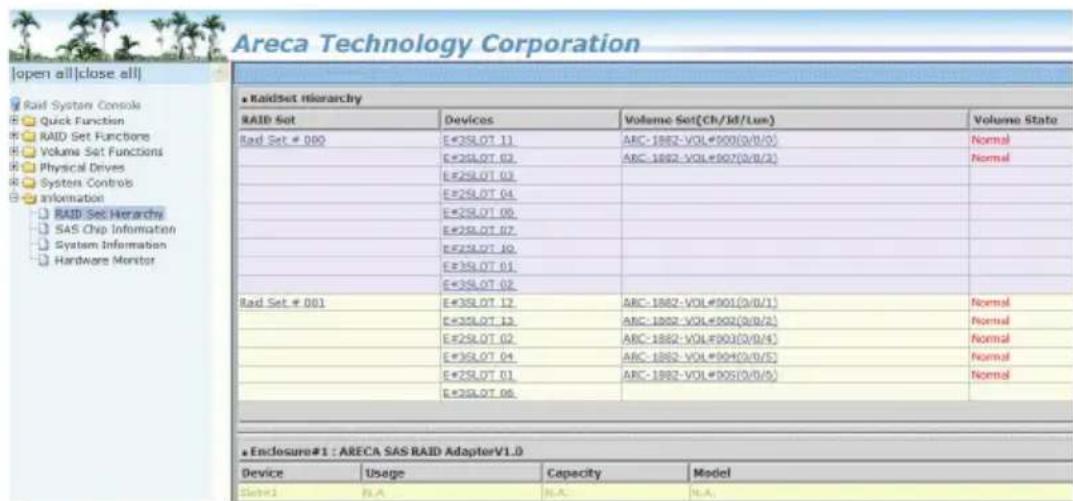Viewport: 1073px width, 501px height.
Task: Open System Information page
Action: [110, 245]
